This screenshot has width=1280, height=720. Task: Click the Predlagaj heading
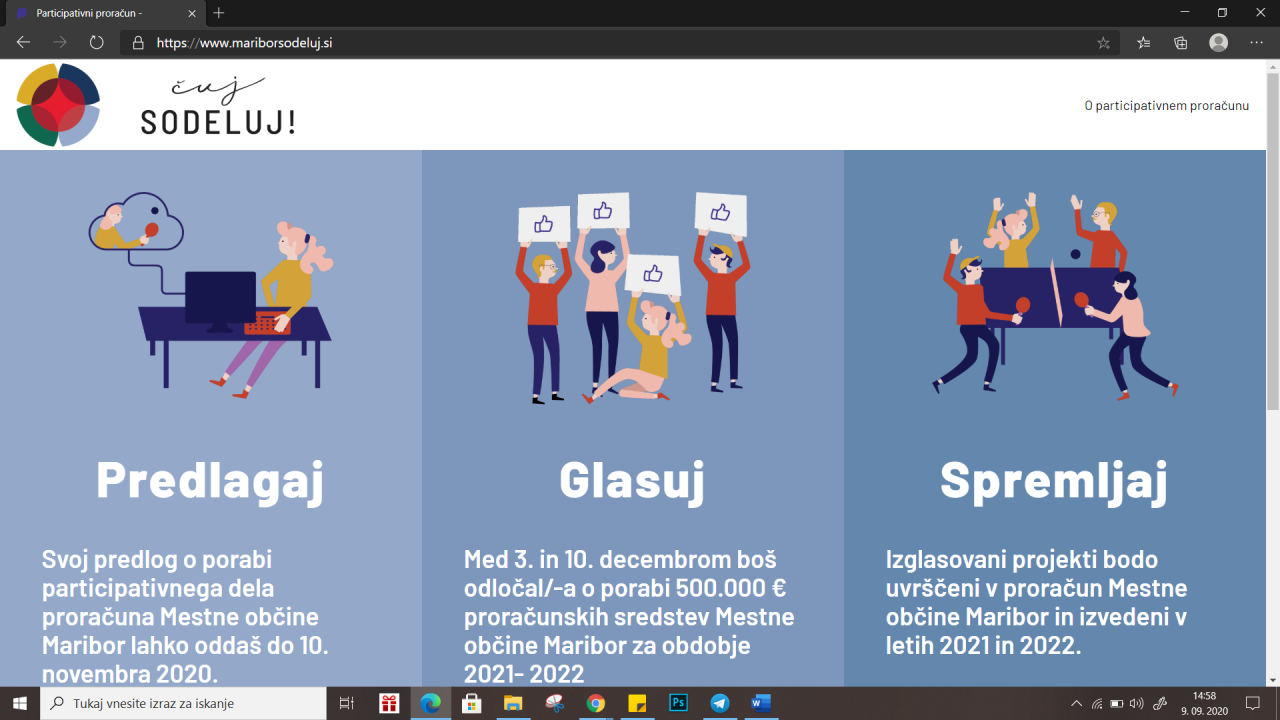coord(210,480)
